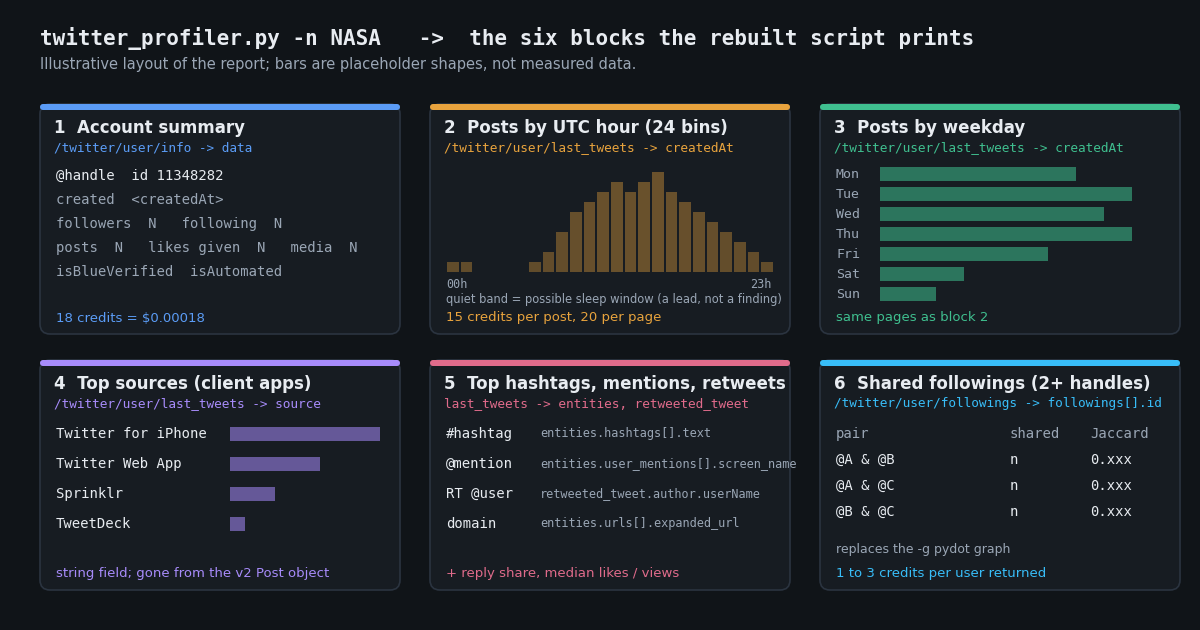Click the 'Twitter for iPhone' label
Viewport: 1200px width, 630px height.
[x=131, y=434]
